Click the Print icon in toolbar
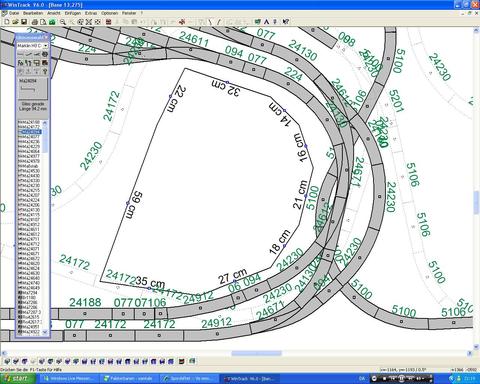 [34, 22]
